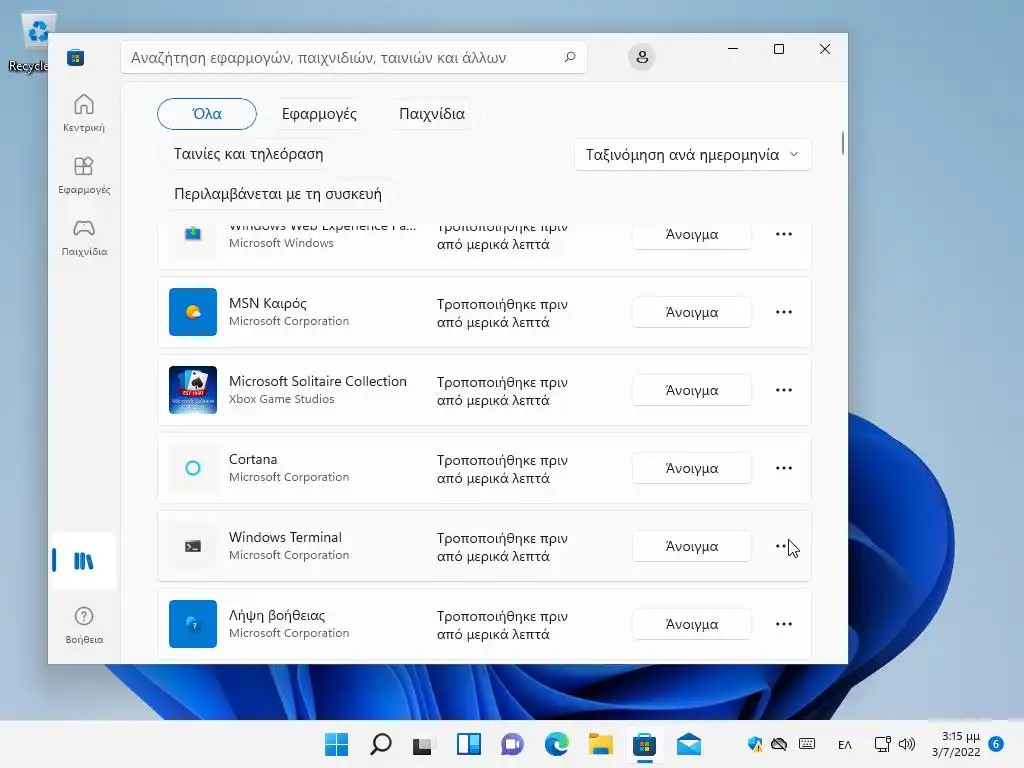The width and height of the screenshot is (1024, 768).
Task: Click the search magnifier icon
Action: click(x=569, y=57)
